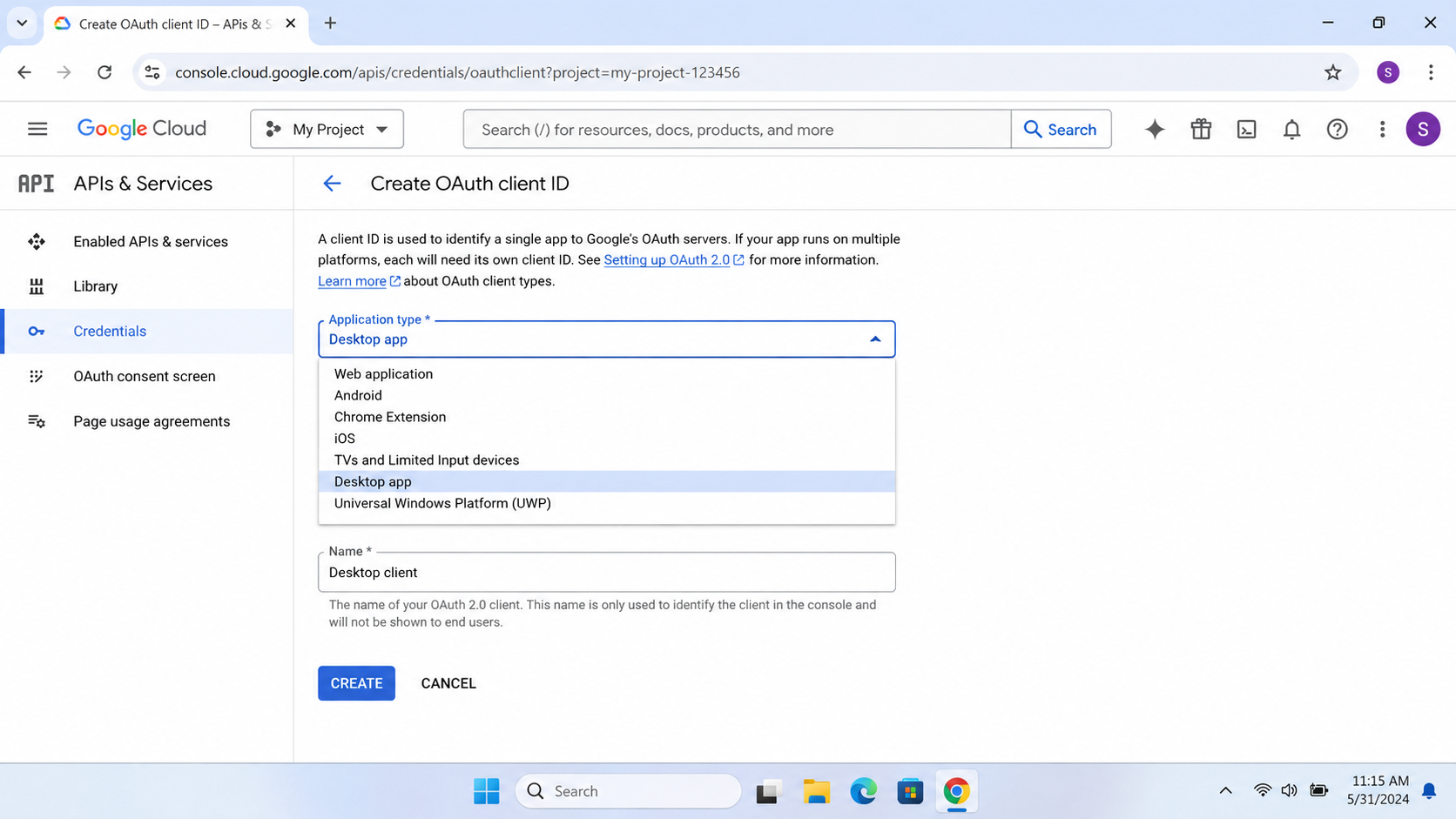Open Chrome profile S avatar in toolbar
Viewport: 1456px width, 819px height.
click(1388, 72)
